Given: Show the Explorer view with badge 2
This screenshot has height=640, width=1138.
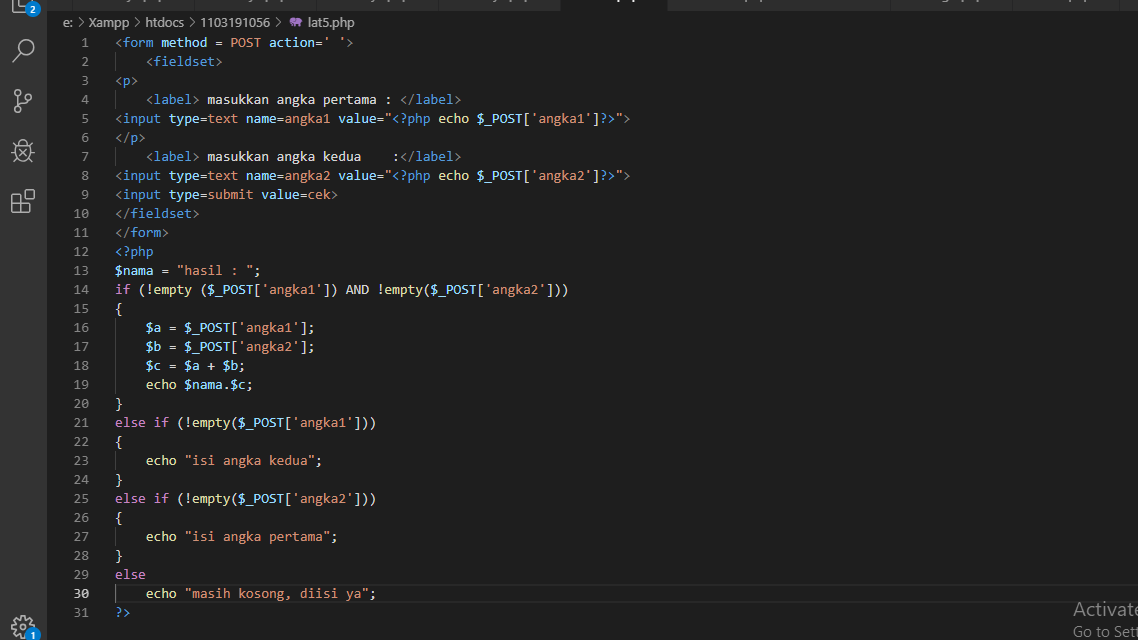Looking at the screenshot, I should click(23, 8).
